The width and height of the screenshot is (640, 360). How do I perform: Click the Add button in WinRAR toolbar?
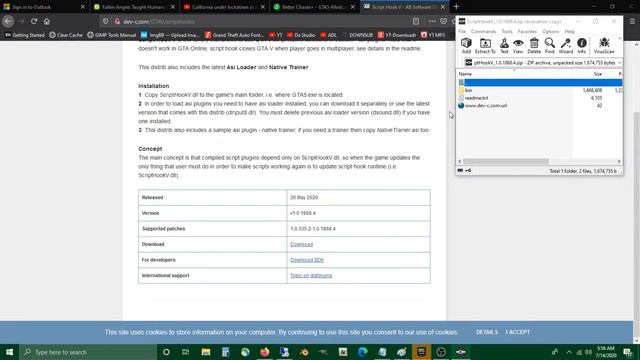click(x=466, y=46)
